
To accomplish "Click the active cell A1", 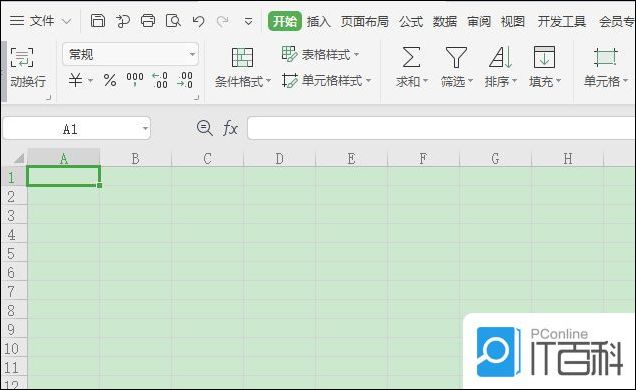I will tap(64, 176).
